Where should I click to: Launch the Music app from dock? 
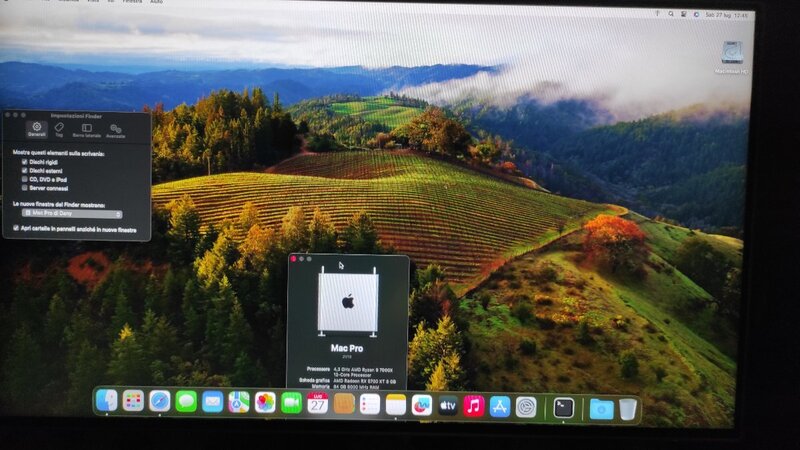click(474, 407)
